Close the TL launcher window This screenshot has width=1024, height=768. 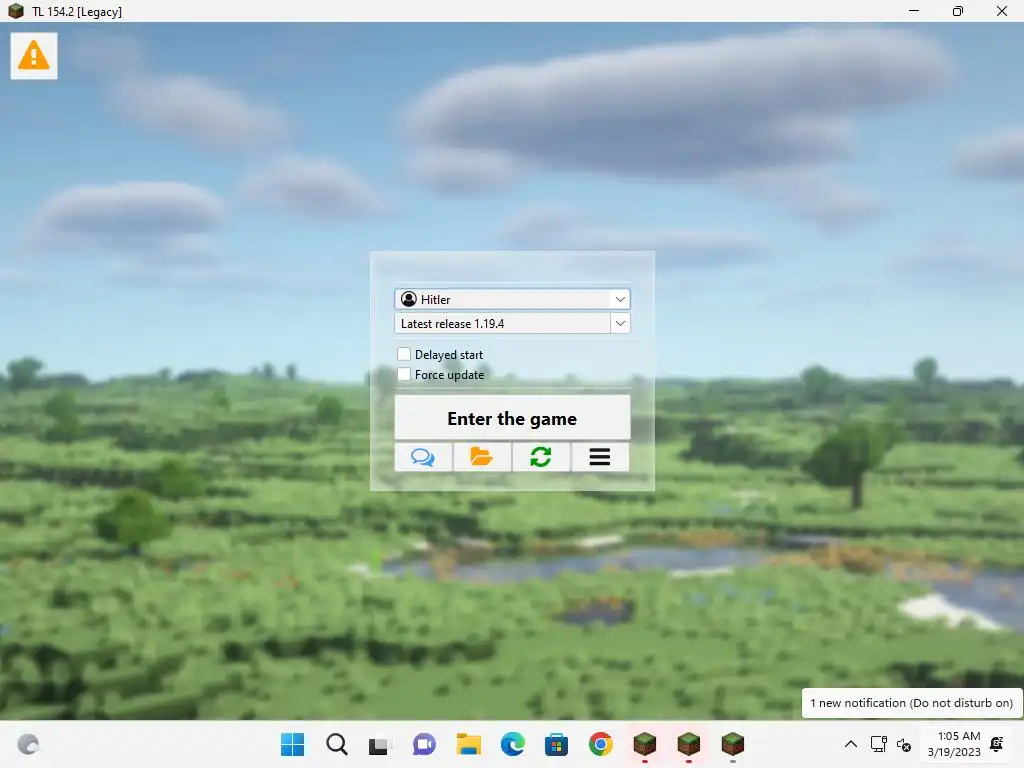[1001, 11]
